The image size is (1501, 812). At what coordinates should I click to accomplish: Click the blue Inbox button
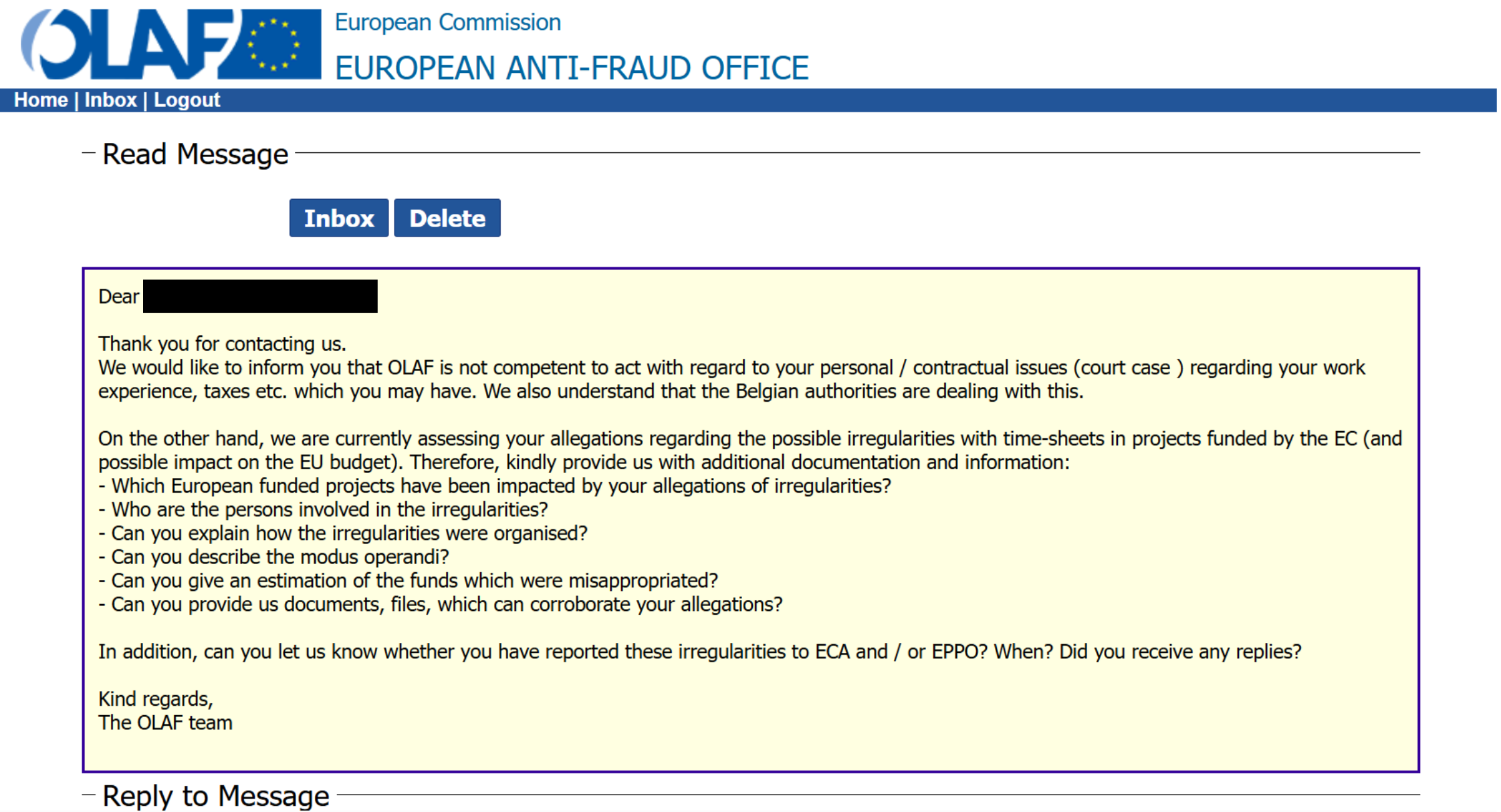point(339,218)
